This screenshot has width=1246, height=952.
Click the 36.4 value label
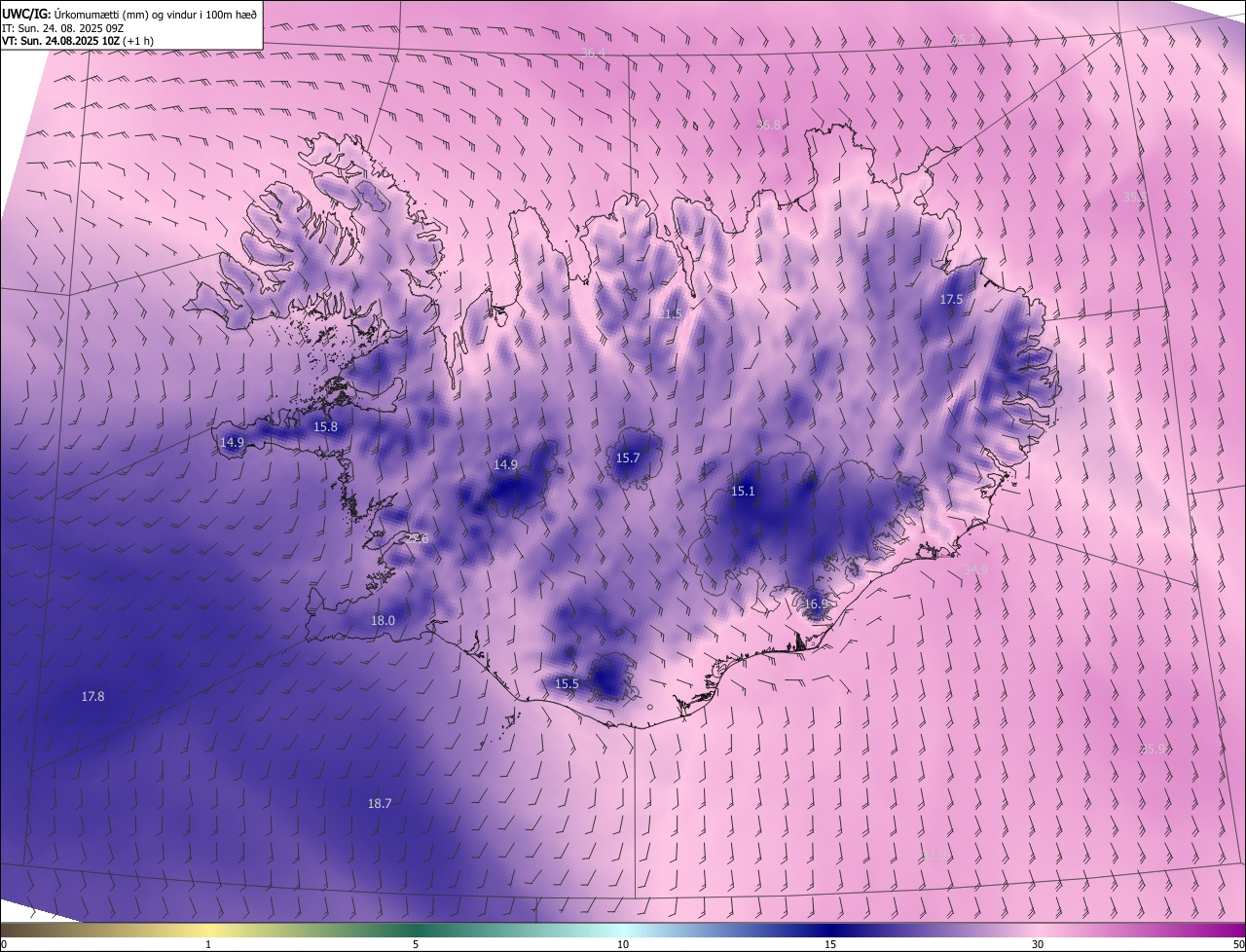click(x=593, y=53)
